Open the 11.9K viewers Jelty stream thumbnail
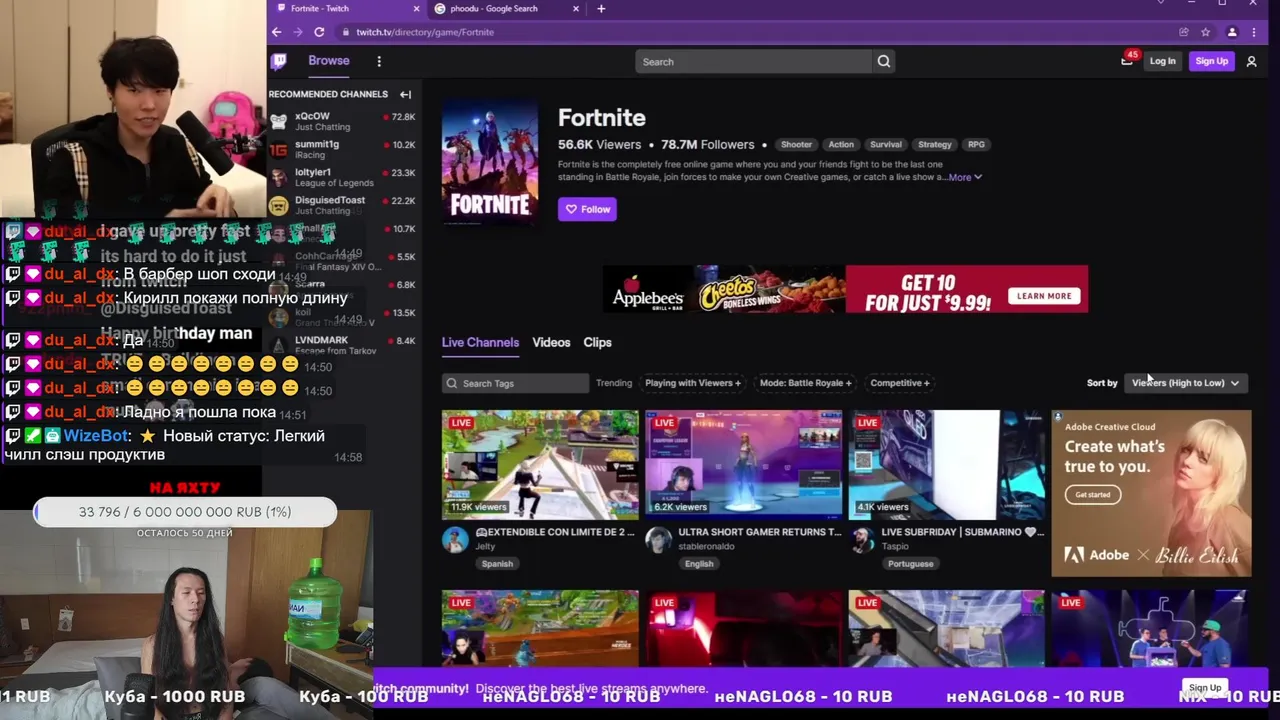The height and width of the screenshot is (720, 1280). (540, 465)
